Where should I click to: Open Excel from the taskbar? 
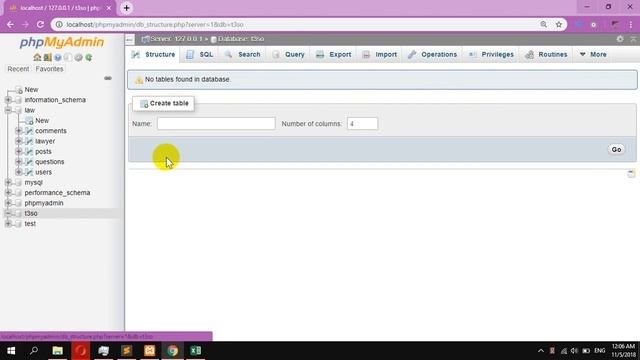pos(196,351)
